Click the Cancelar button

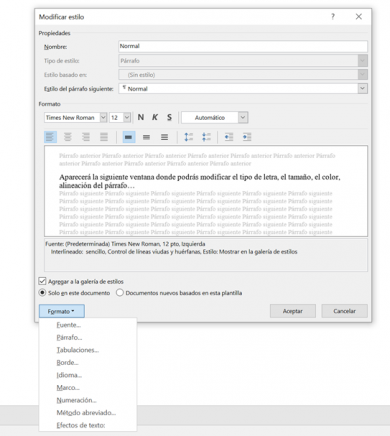pyautogui.click(x=344, y=311)
